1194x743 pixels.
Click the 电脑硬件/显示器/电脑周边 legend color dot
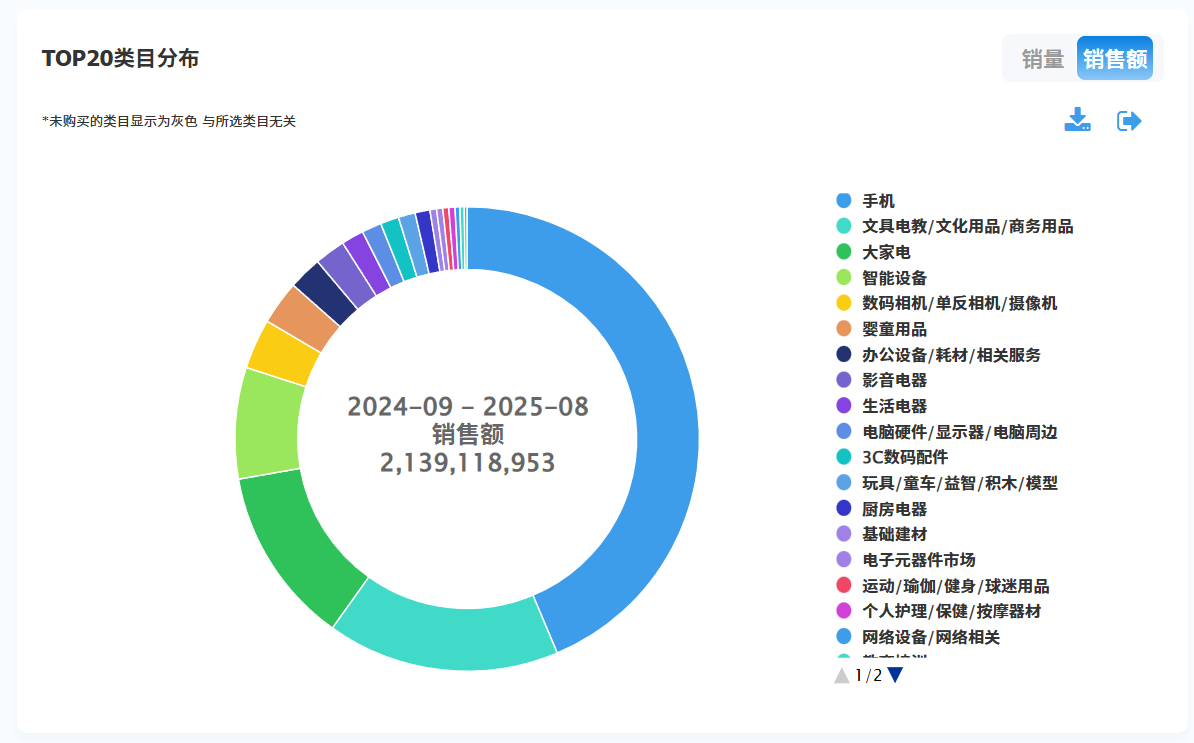click(x=844, y=432)
